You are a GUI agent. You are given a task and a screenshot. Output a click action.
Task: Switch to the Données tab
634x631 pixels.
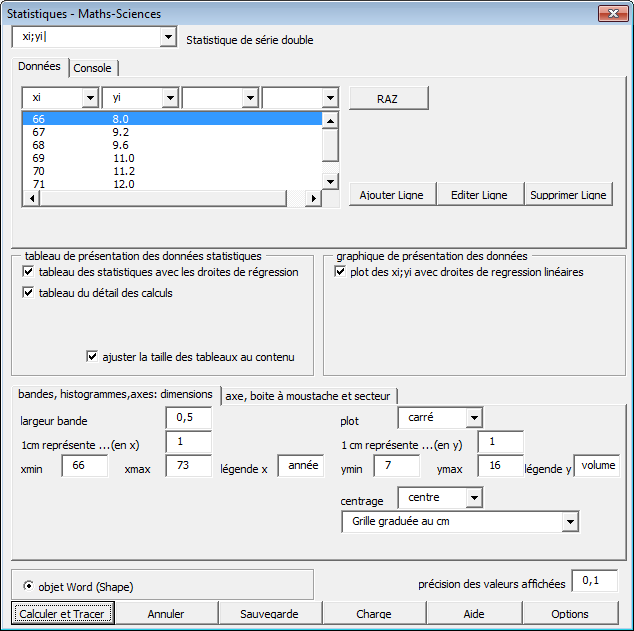click(40, 67)
